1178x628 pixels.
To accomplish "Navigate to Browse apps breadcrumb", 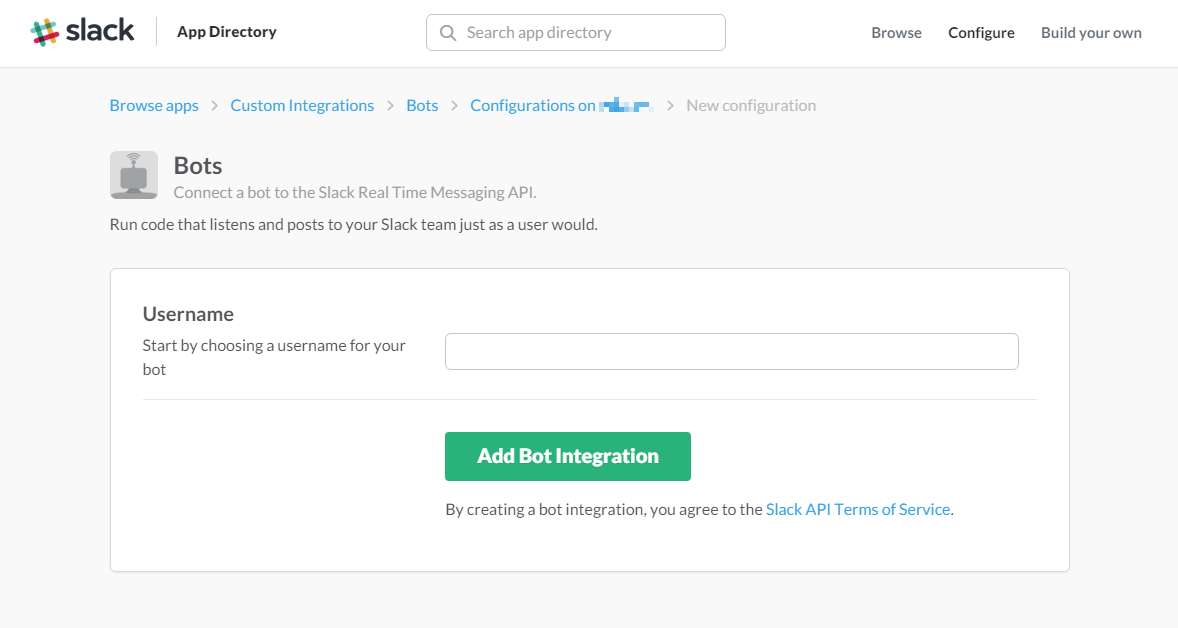I will [x=154, y=106].
